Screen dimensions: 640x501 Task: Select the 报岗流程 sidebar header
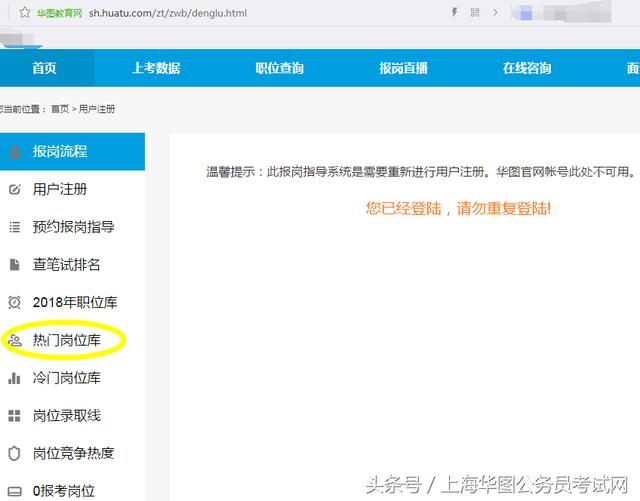tap(72, 151)
